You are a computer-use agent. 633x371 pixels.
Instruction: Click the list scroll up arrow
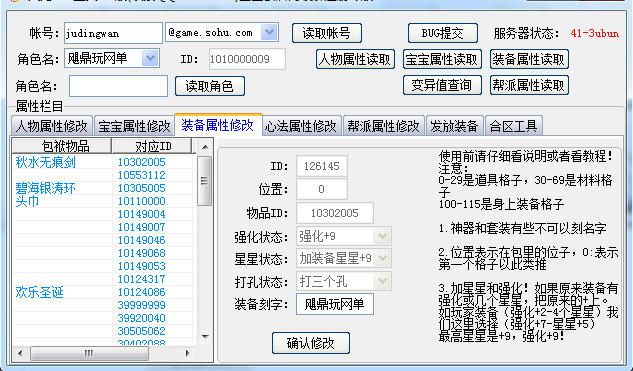(205, 147)
